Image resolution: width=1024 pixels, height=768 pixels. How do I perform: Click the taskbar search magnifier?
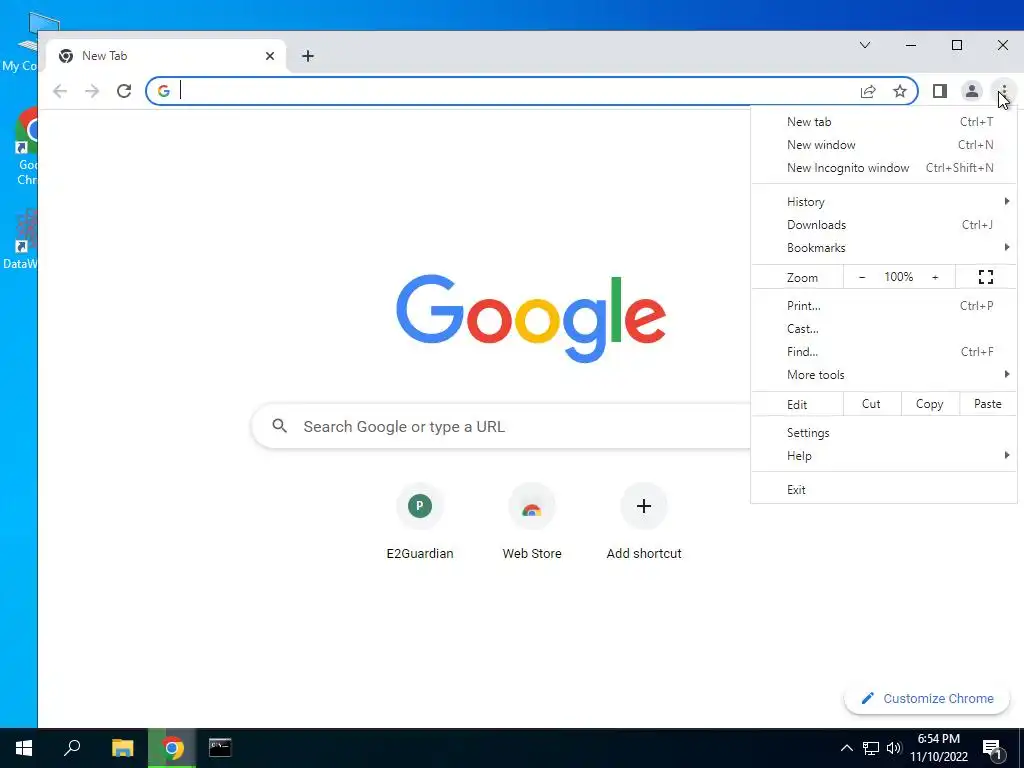pos(72,748)
